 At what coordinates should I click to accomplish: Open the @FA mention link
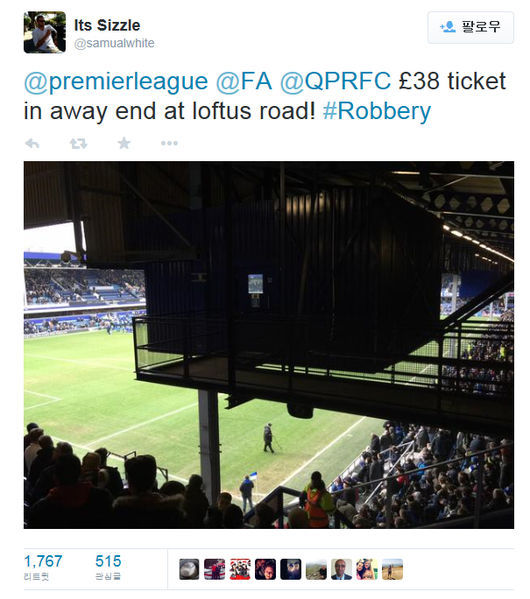coord(244,81)
